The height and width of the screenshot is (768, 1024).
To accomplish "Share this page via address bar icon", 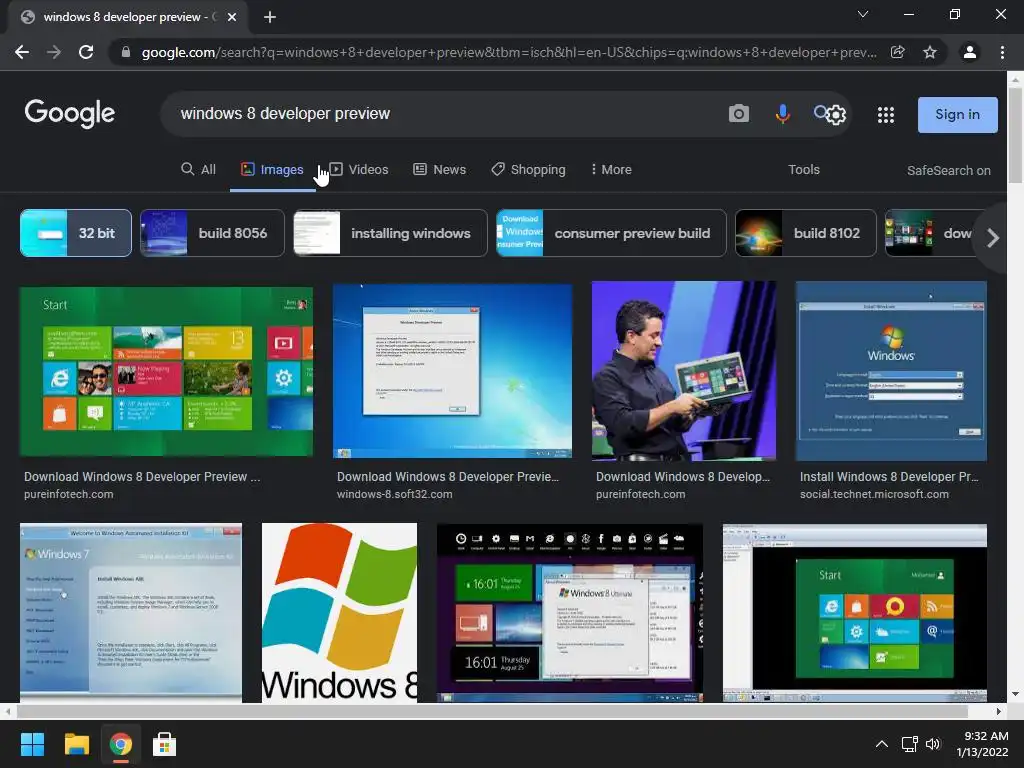I will click(x=898, y=52).
